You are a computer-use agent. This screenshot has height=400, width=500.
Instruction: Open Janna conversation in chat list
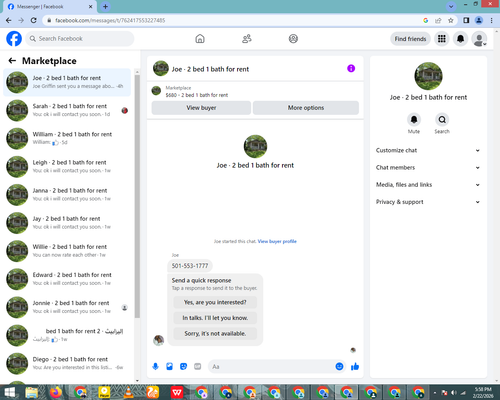pos(67,195)
